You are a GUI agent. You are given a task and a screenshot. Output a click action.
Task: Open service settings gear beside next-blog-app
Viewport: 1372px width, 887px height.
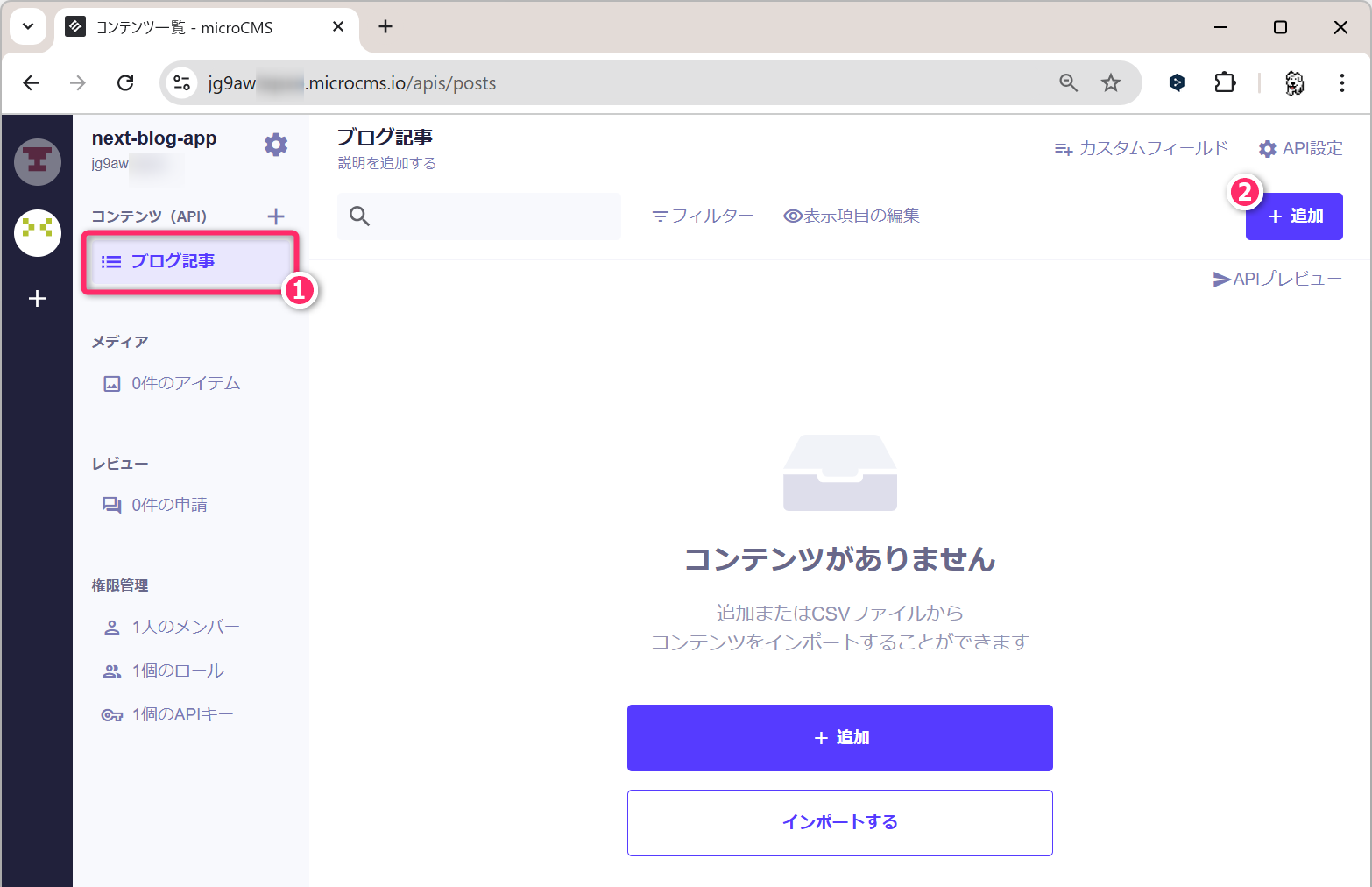coord(276,145)
